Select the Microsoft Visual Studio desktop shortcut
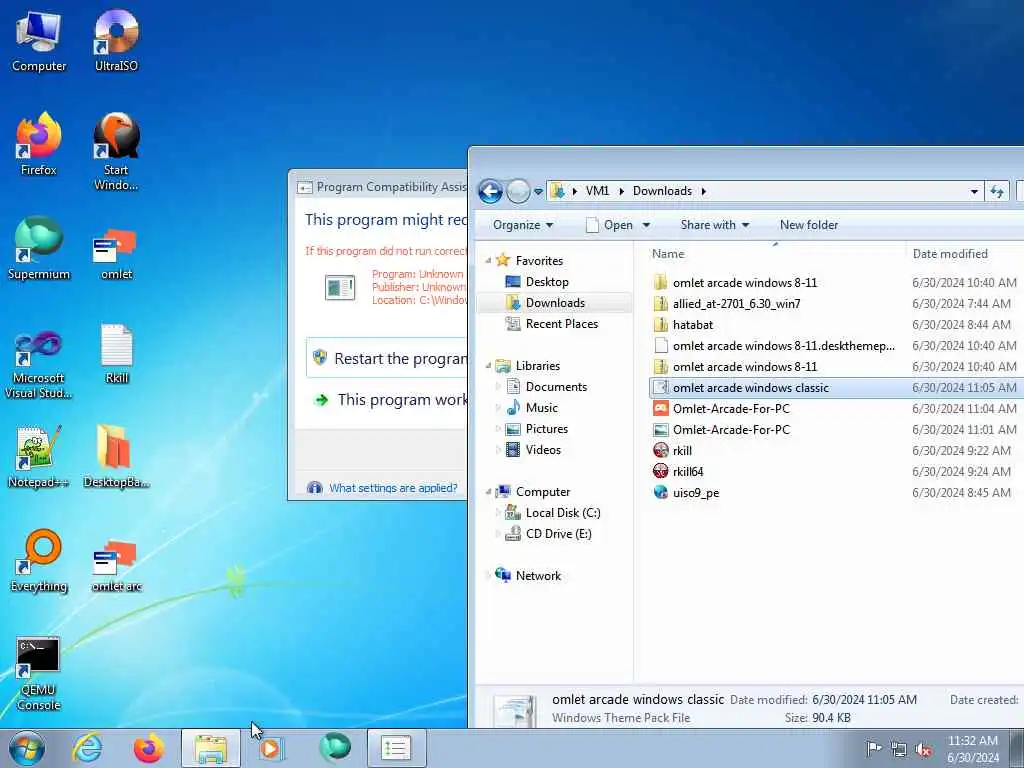The image size is (1024, 768). [39, 364]
